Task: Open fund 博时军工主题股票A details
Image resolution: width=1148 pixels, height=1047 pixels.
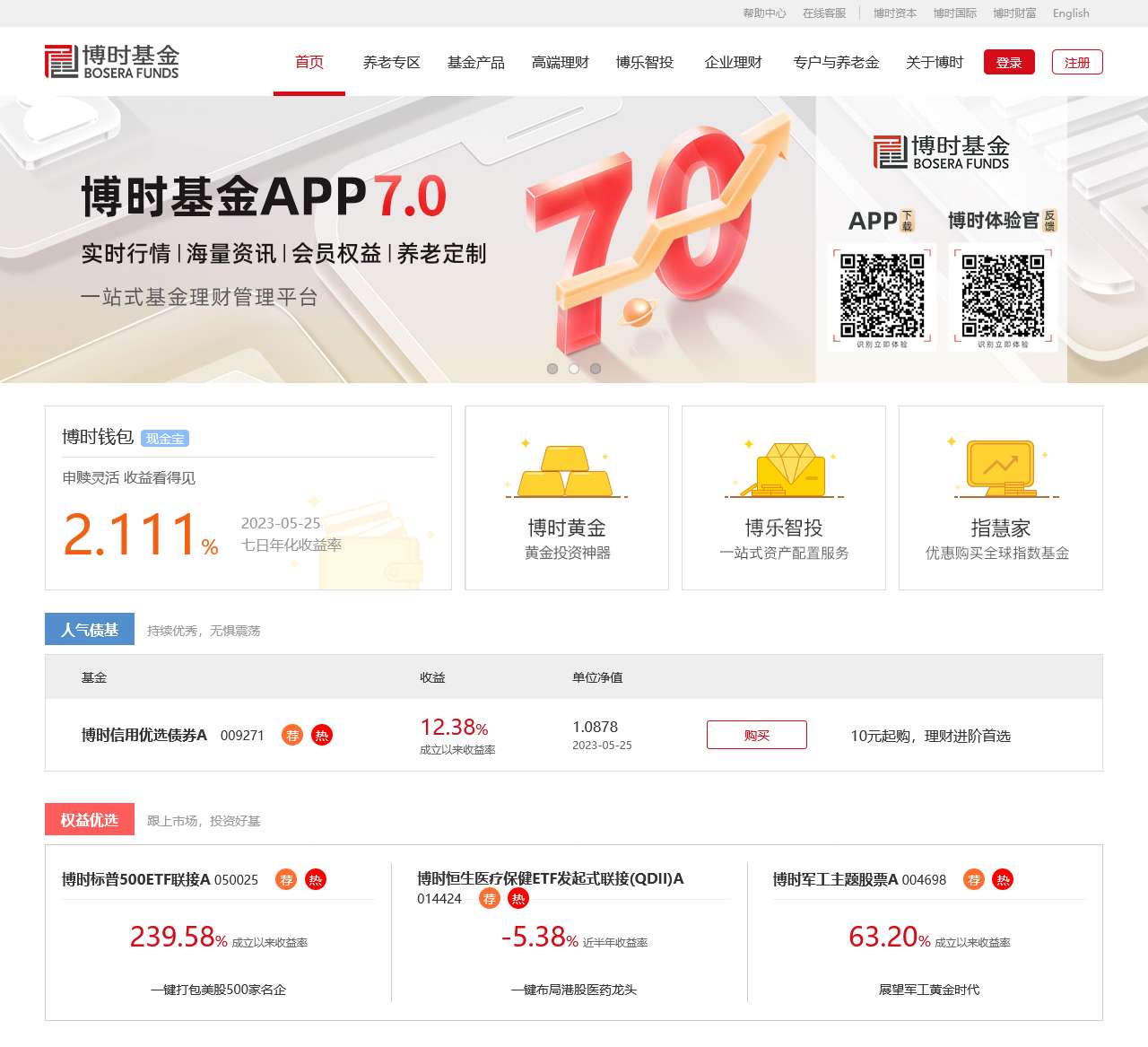Action: click(836, 879)
